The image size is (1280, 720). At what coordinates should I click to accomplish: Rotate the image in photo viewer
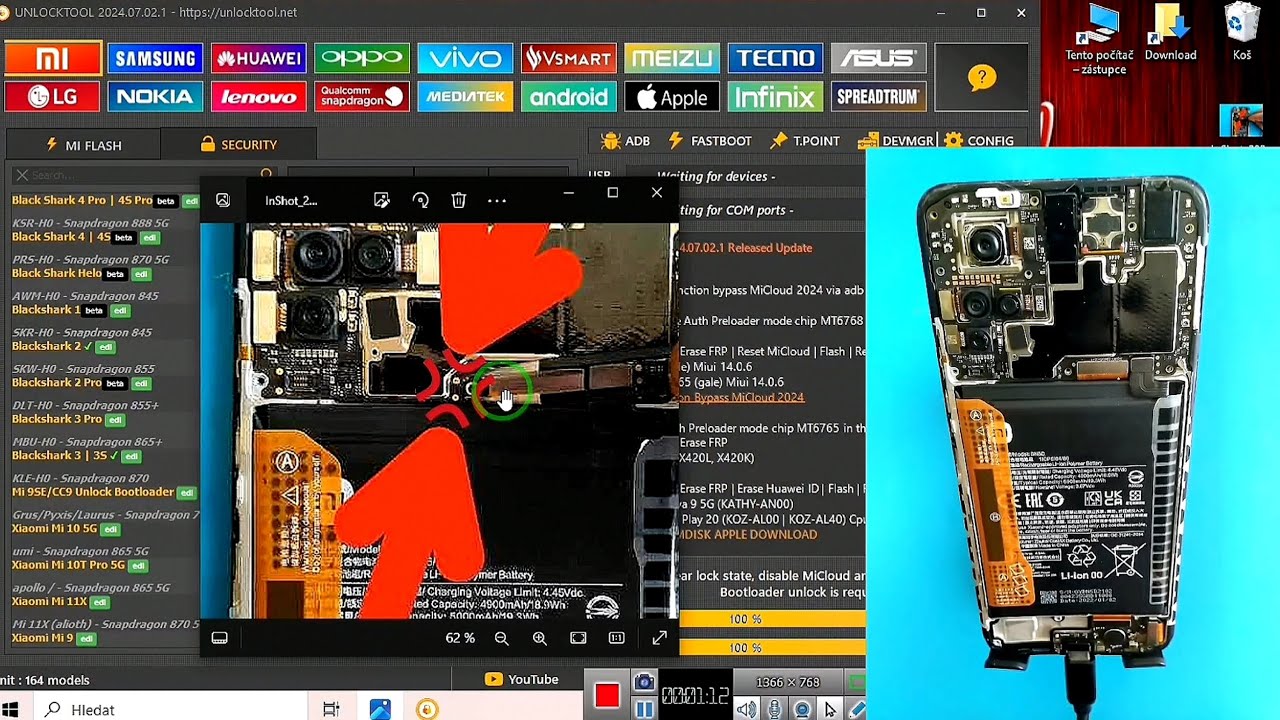point(420,200)
